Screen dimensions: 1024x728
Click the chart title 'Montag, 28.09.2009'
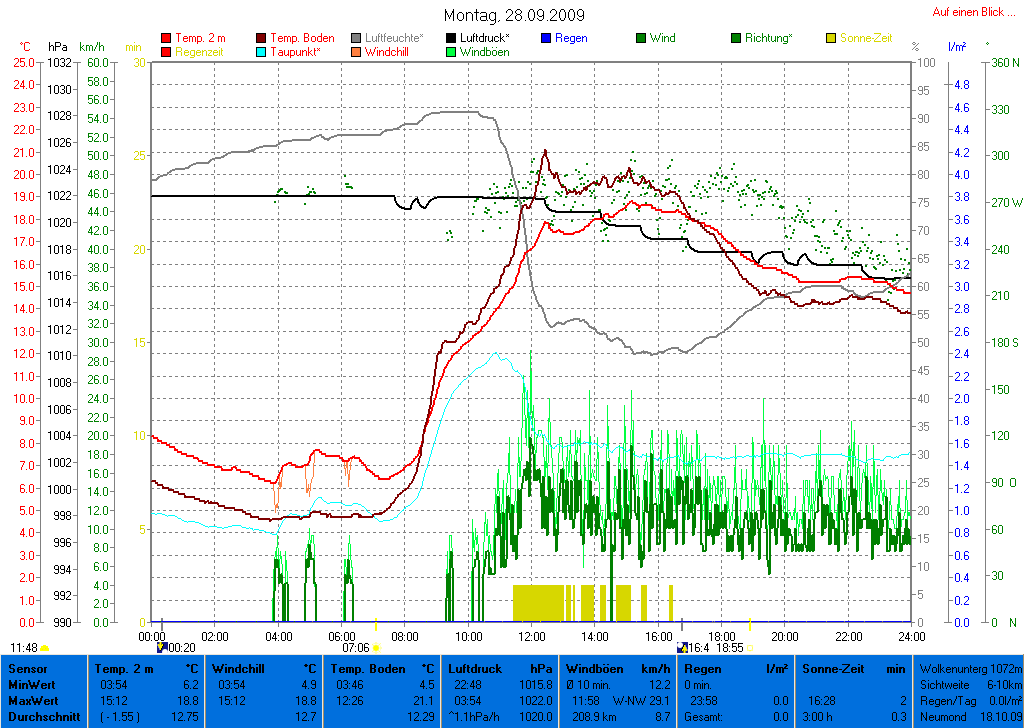click(x=515, y=16)
